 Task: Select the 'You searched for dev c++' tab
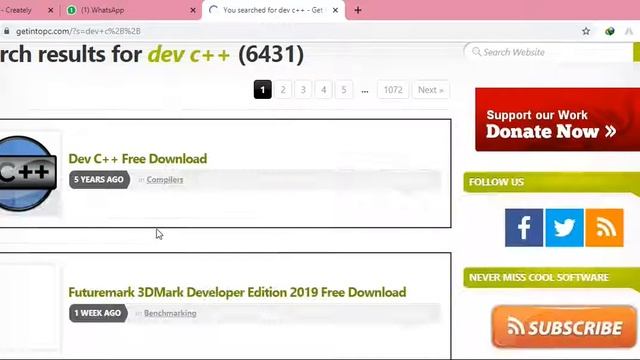click(273, 10)
